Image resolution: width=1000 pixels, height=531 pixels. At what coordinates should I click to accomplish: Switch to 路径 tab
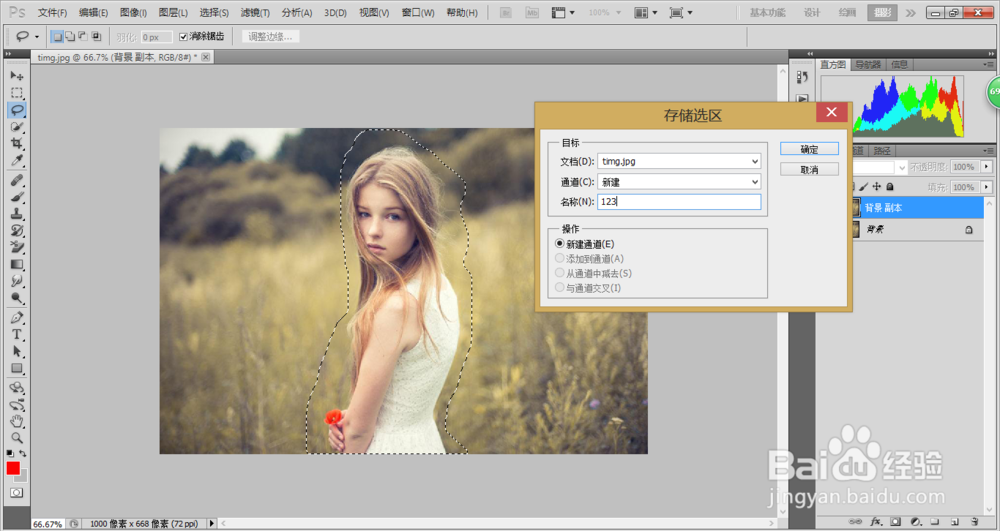[881, 151]
